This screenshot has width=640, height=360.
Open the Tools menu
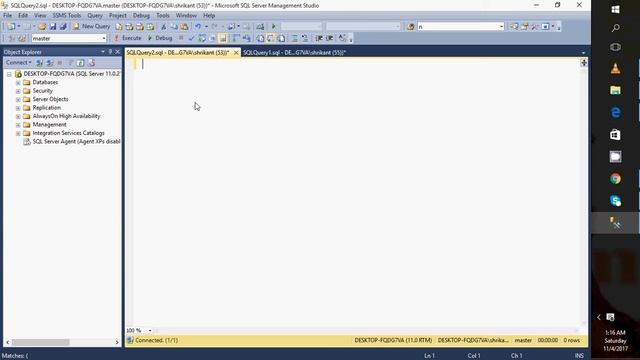tap(162, 16)
